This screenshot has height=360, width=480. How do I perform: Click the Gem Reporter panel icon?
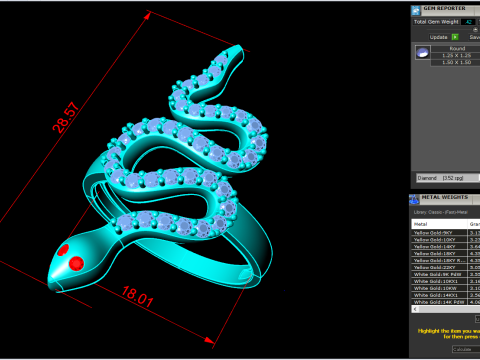tap(416, 11)
